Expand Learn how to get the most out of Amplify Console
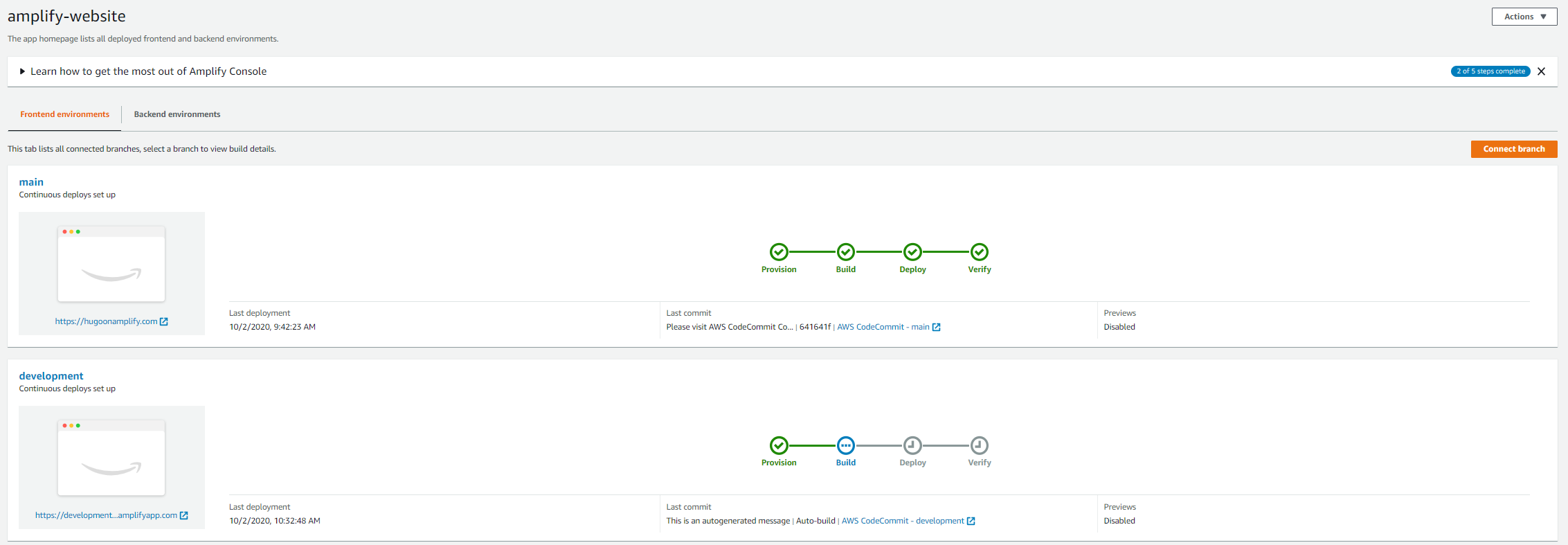This screenshot has width=1568, height=545. pyautogui.click(x=143, y=71)
